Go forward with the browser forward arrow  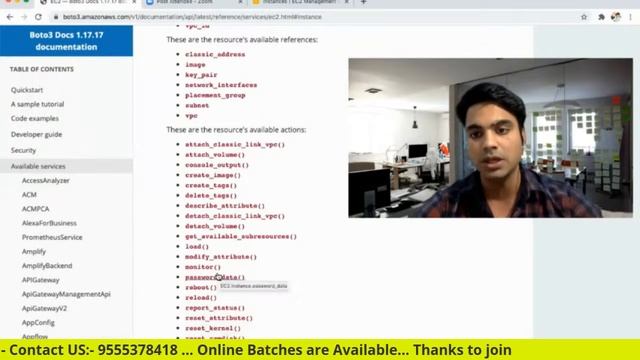24,17
